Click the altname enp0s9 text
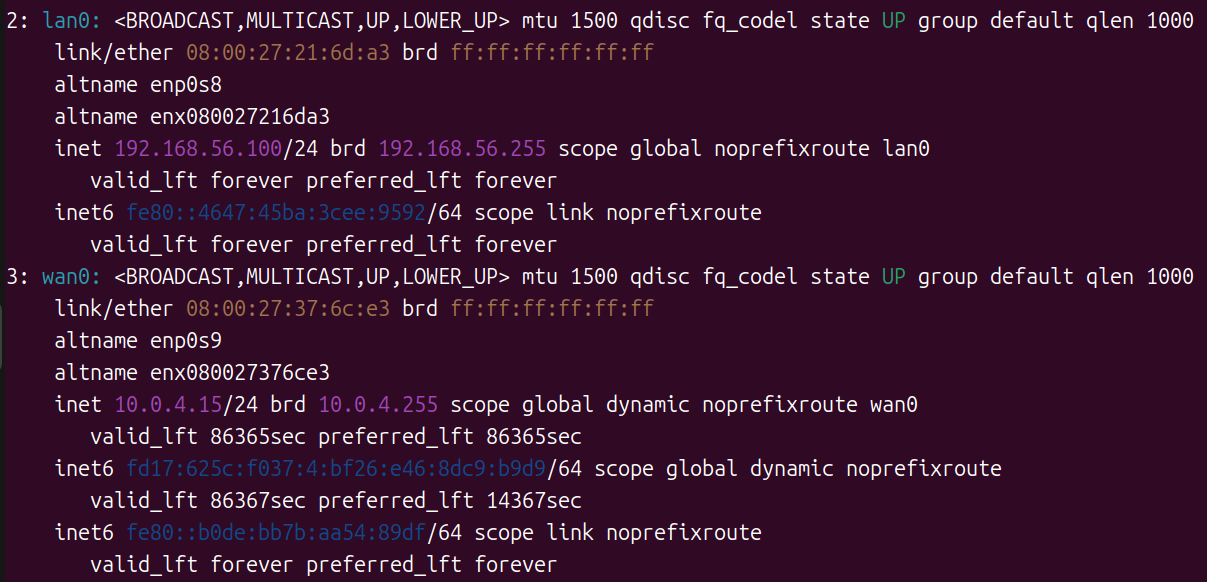Viewport: 1207px width, 582px height. pyautogui.click(x=186, y=341)
